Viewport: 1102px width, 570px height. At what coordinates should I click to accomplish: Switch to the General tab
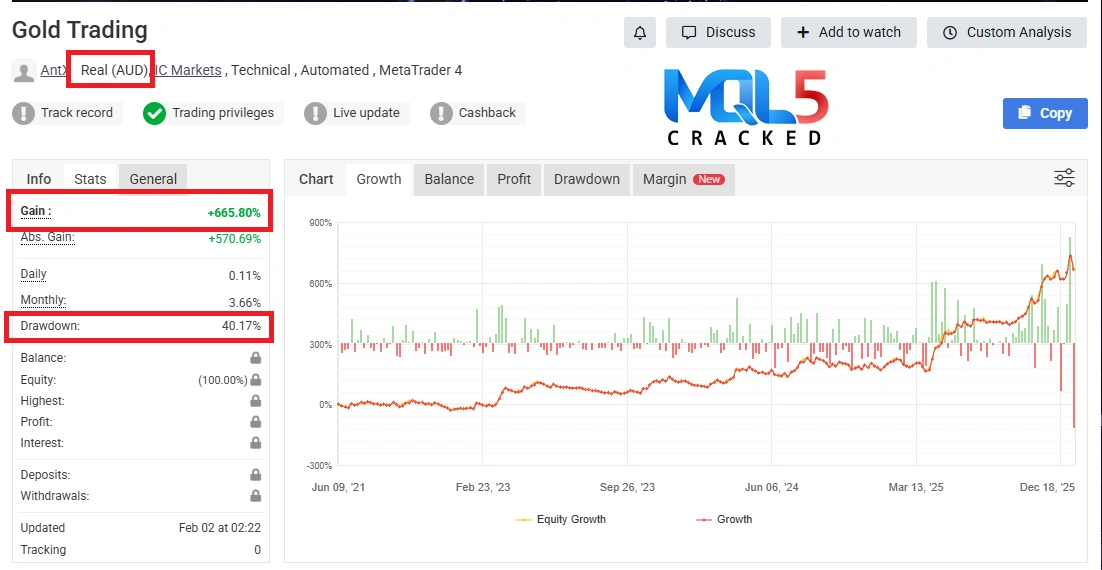[153, 179]
